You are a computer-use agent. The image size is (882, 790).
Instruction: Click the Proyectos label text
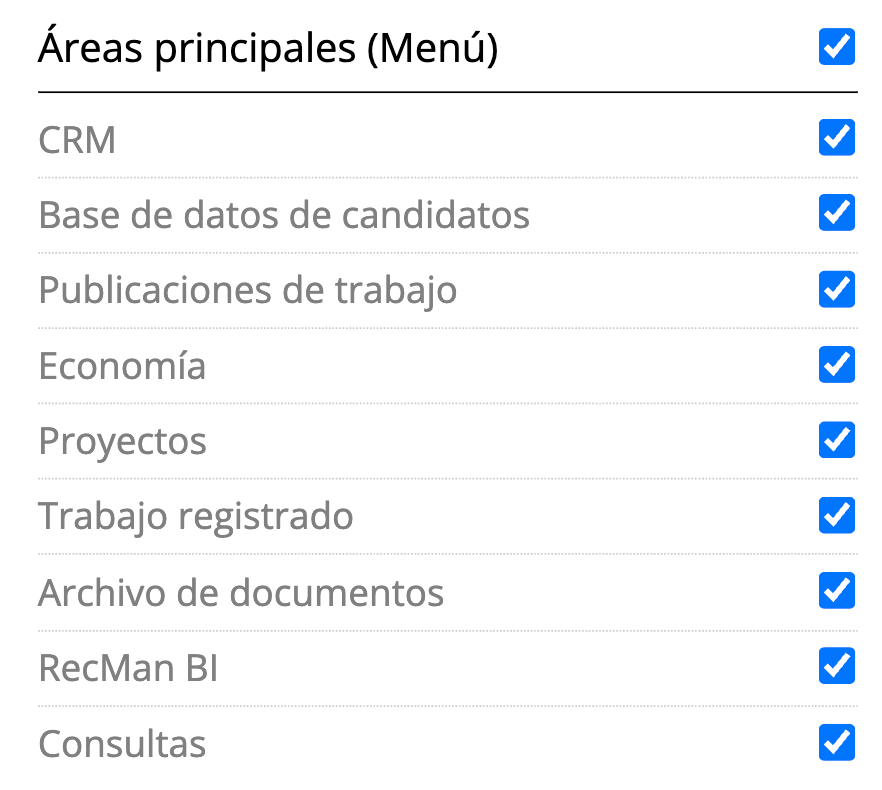(x=122, y=441)
